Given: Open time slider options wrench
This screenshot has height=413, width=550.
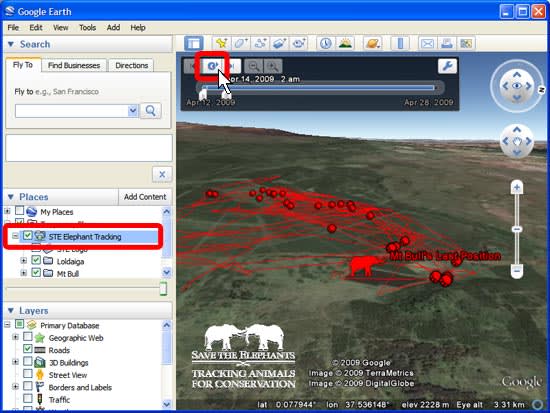Looking at the screenshot, I should coord(447,66).
